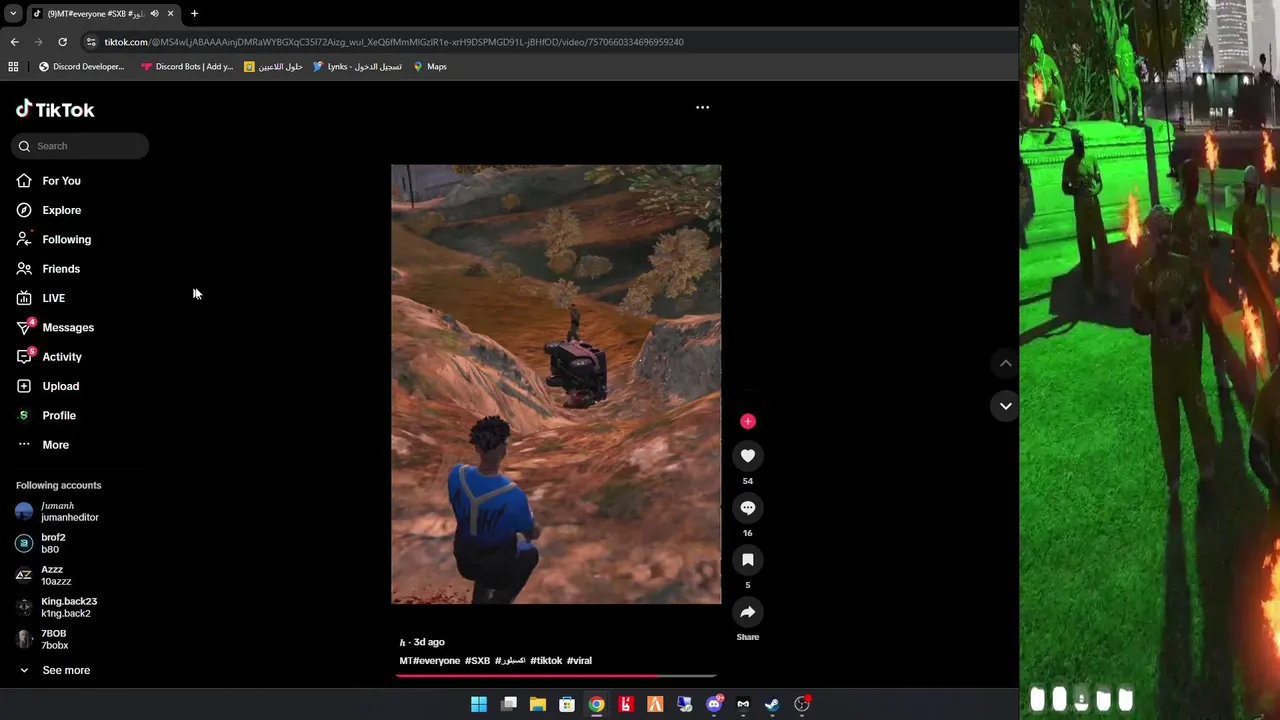
Task: Open the video comments
Action: pos(748,508)
